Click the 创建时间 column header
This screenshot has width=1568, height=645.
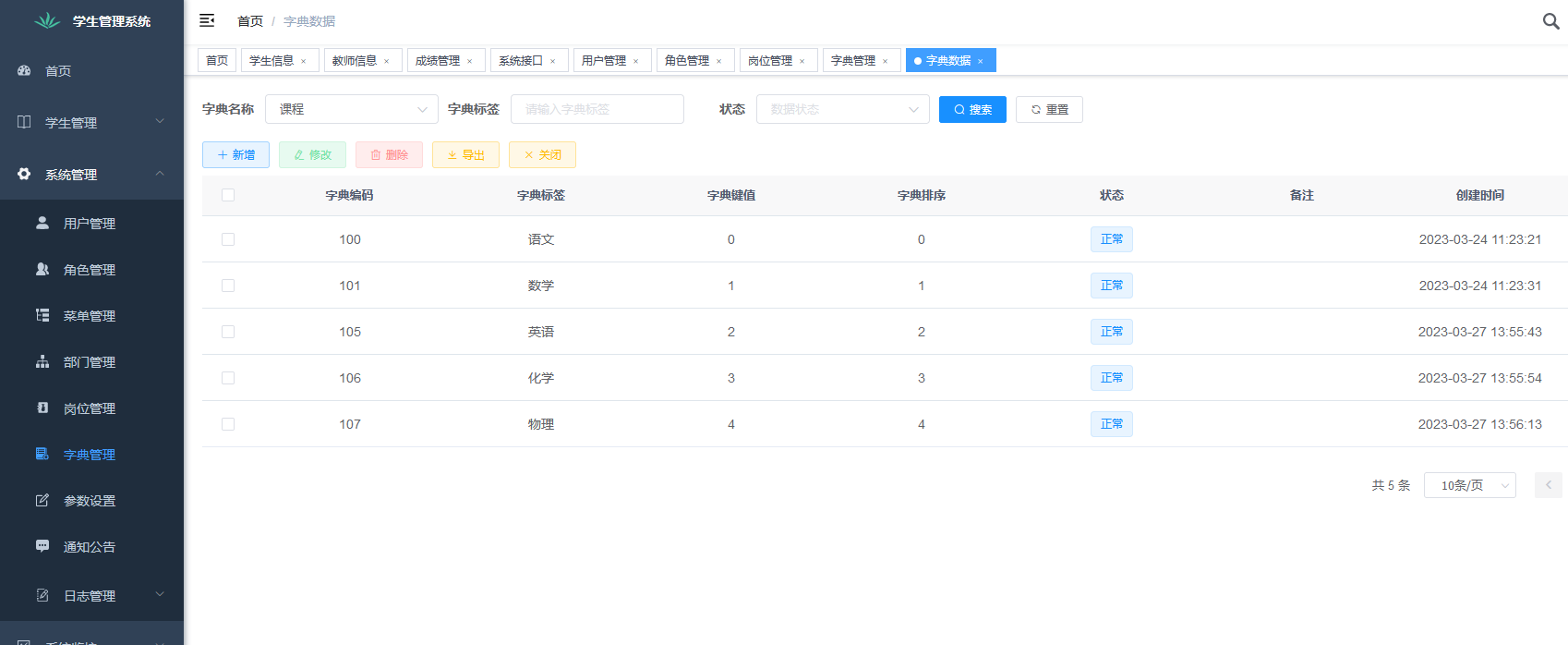tap(1480, 195)
